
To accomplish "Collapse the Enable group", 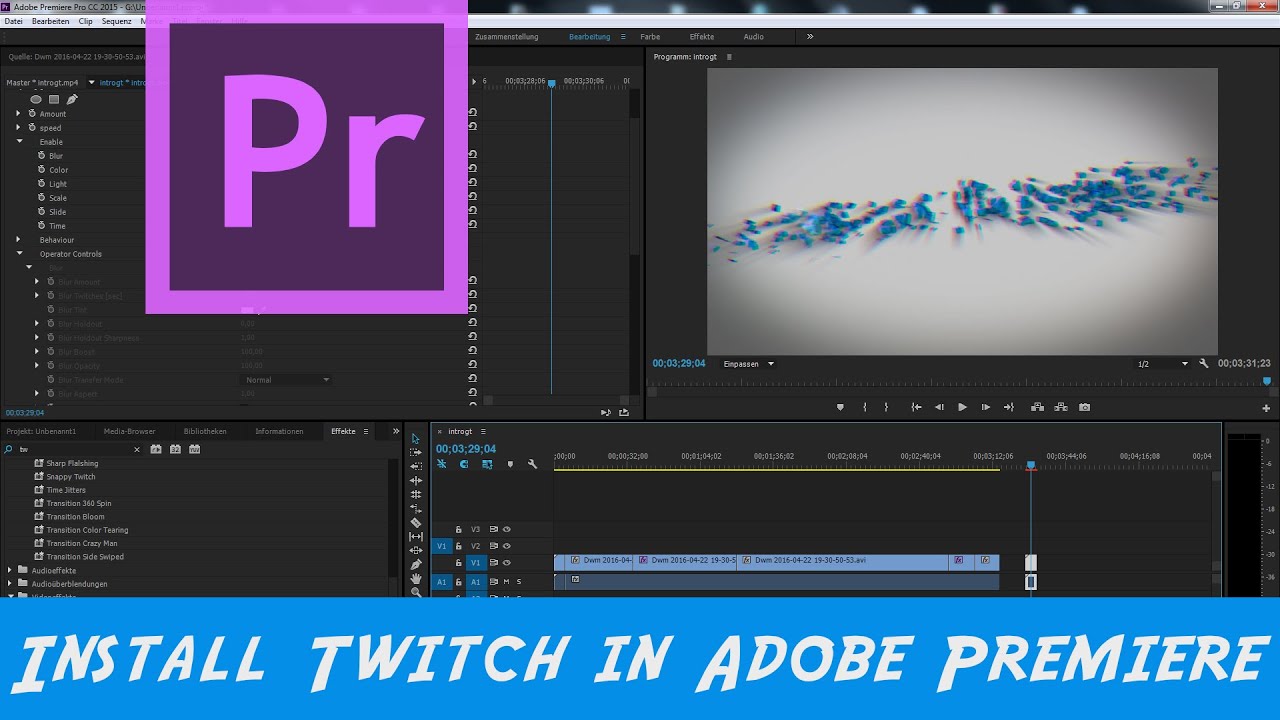I will [18, 141].
